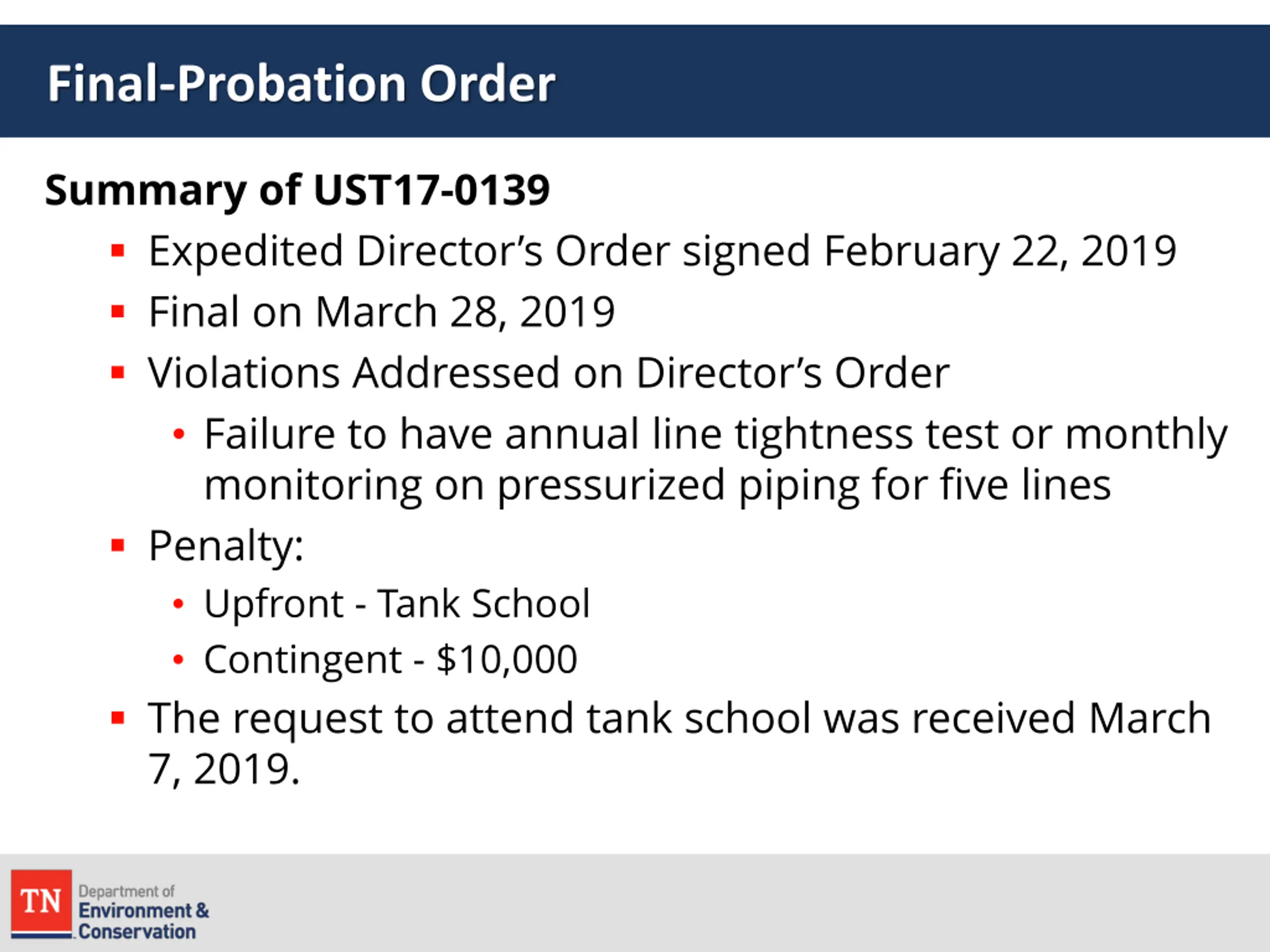Click the round bullet before Failure to have
This screenshot has height=952, width=1270.
coord(179,434)
